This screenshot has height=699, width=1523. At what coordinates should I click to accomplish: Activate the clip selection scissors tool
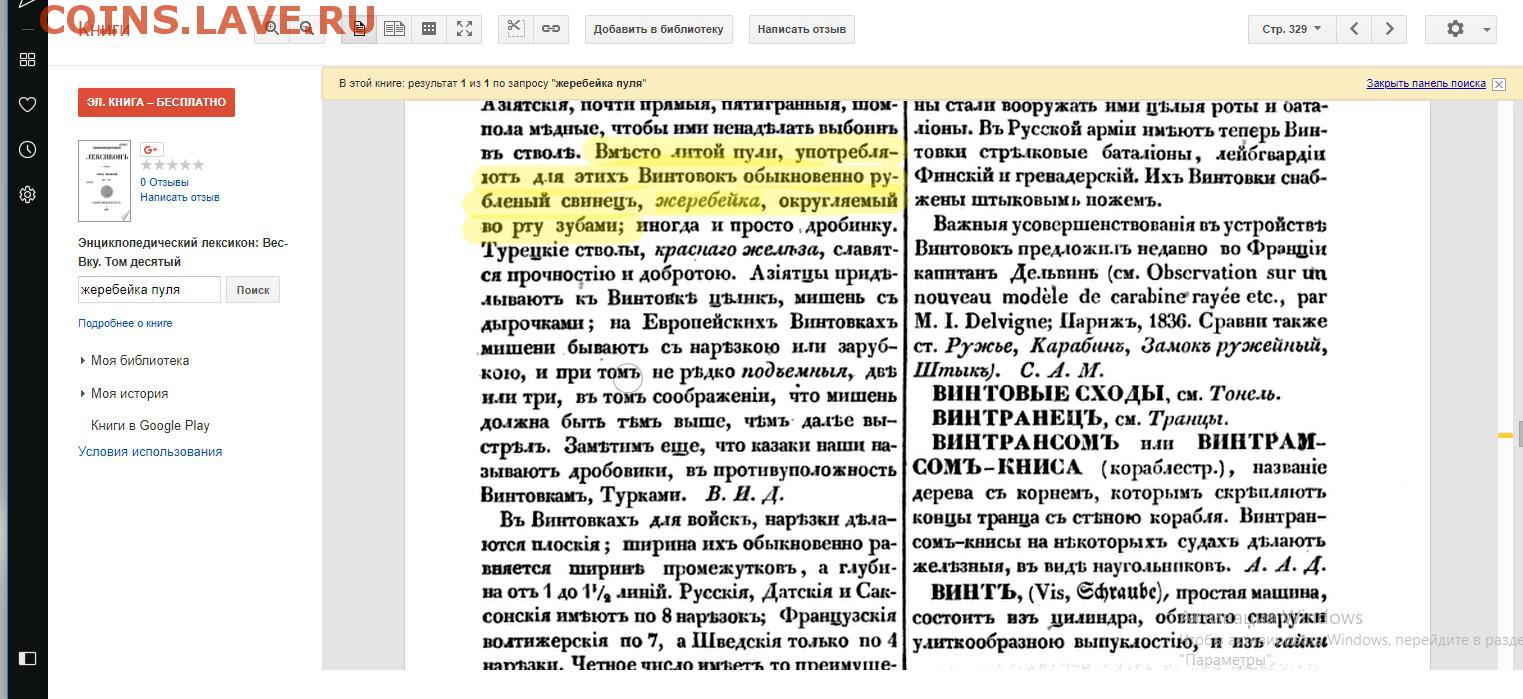coord(515,29)
